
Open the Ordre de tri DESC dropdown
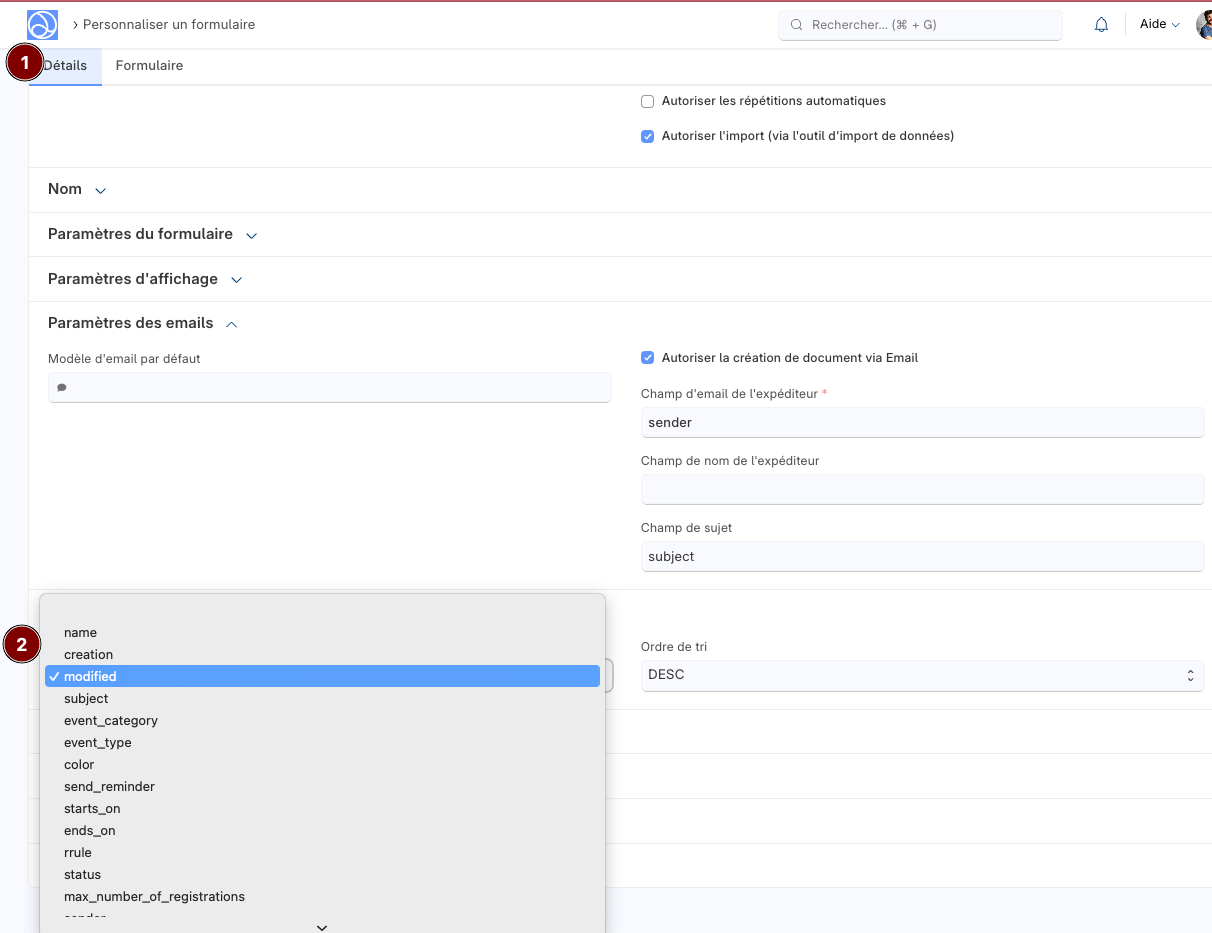(x=921, y=675)
